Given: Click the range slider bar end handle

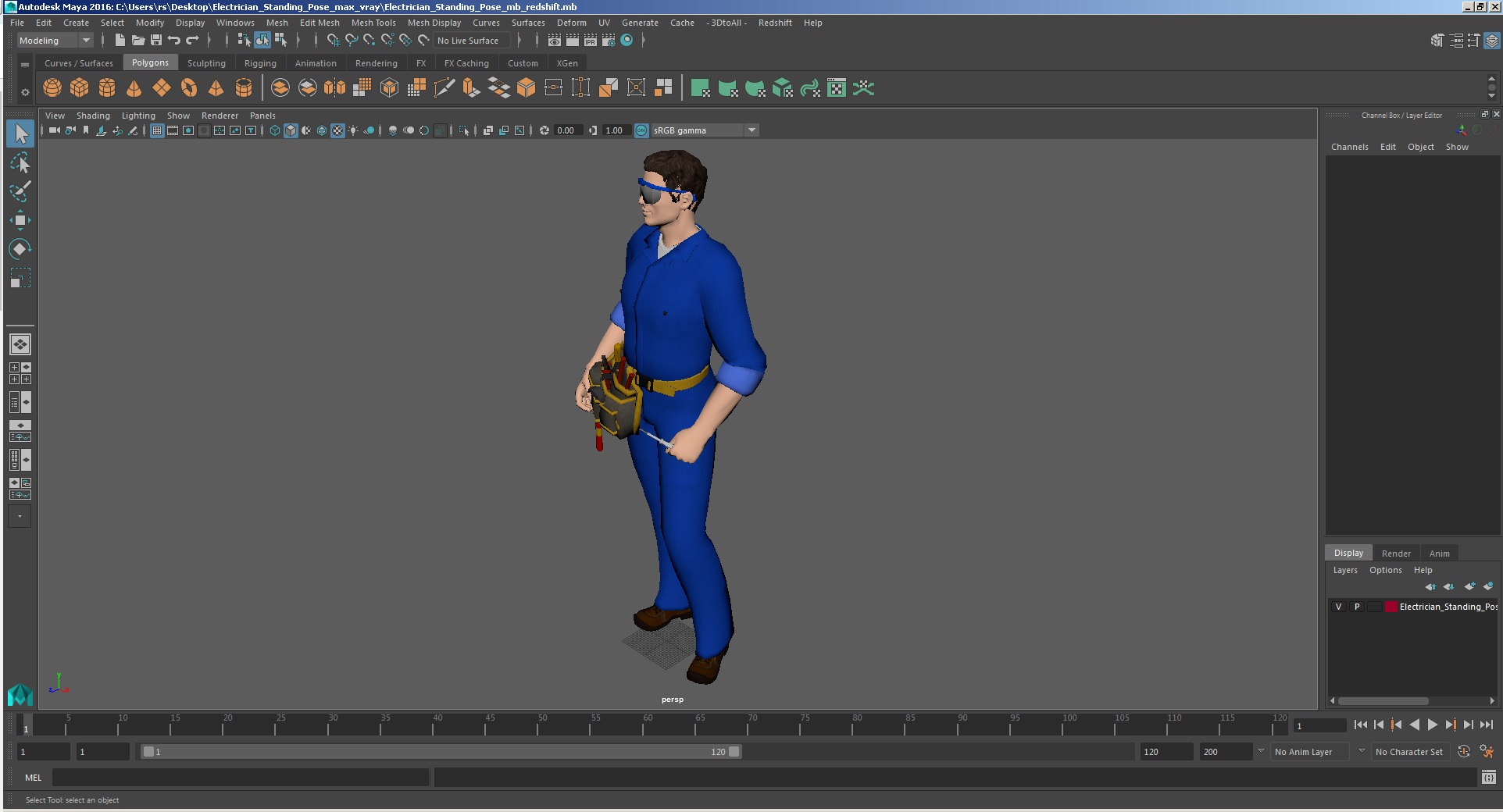Looking at the screenshot, I should click(x=734, y=752).
